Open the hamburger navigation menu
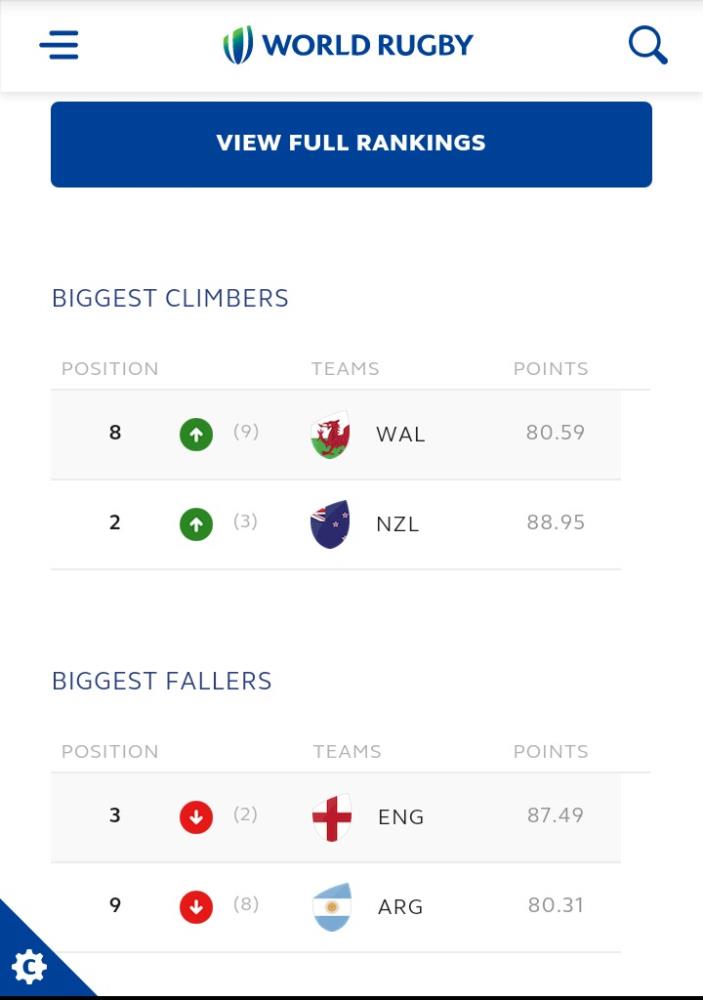 pyautogui.click(x=59, y=45)
